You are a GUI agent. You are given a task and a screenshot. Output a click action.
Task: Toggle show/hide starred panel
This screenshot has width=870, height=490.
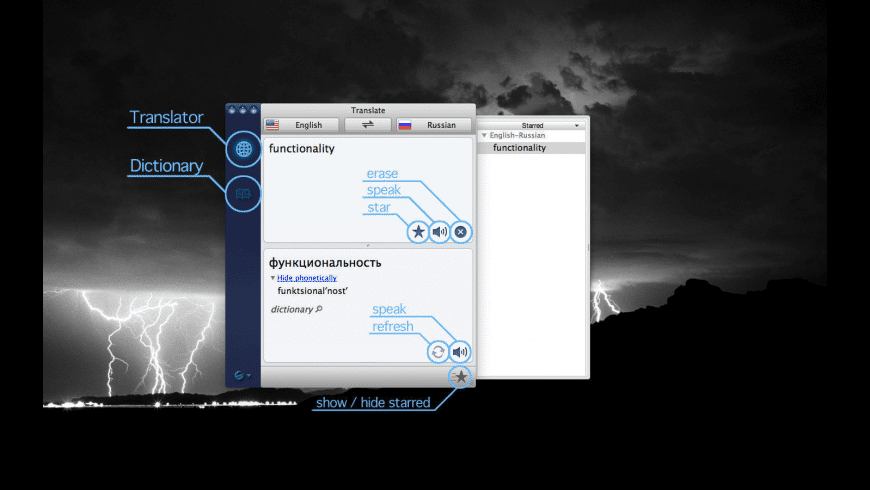(x=459, y=377)
